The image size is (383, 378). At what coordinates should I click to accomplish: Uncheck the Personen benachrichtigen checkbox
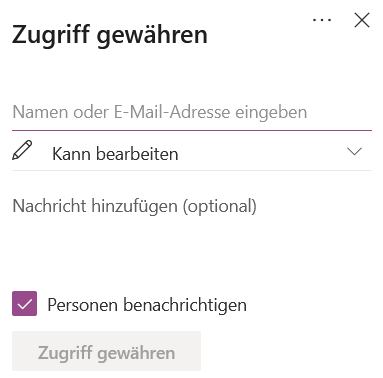[x=24, y=304]
